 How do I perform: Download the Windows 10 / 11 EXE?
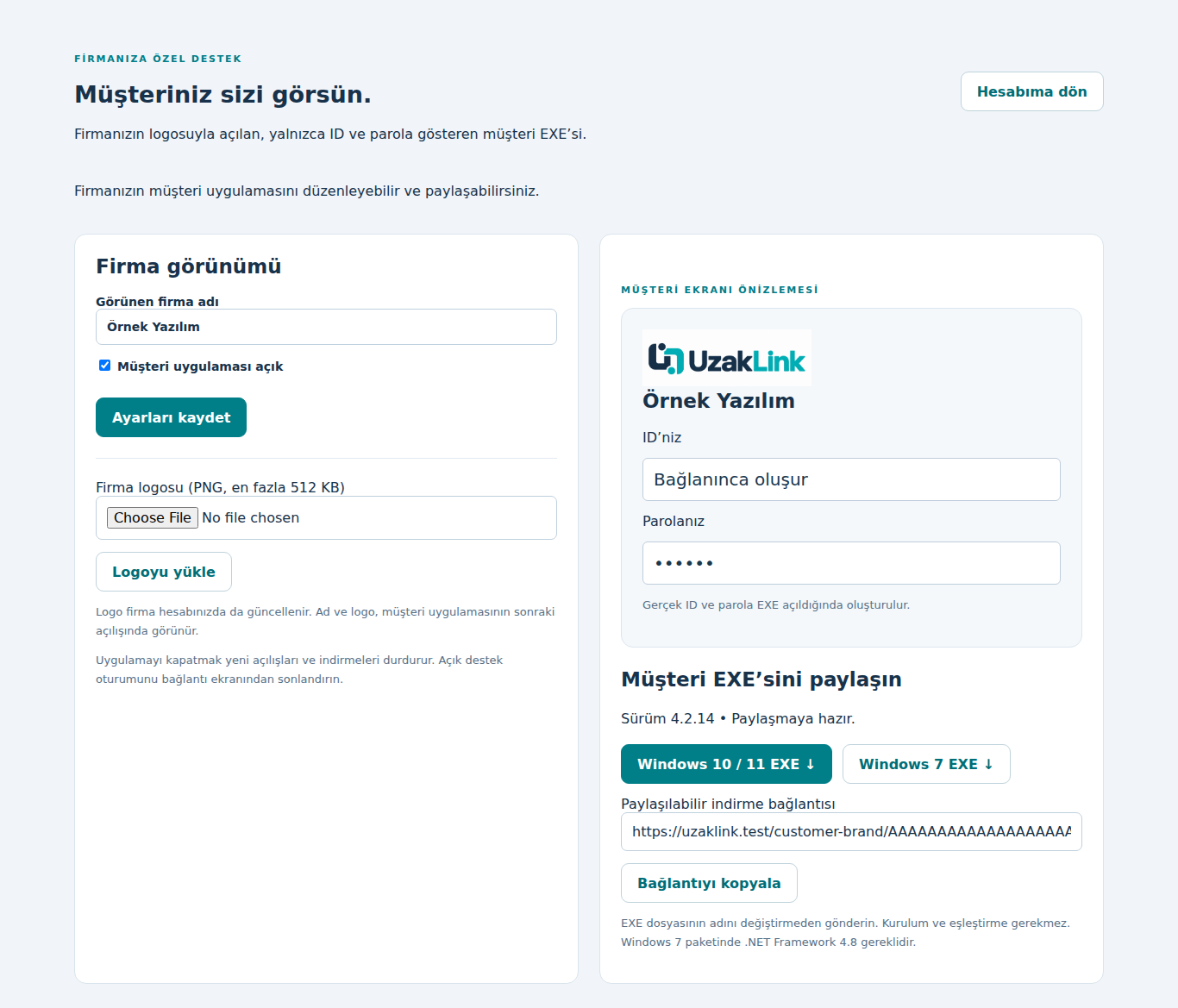[726, 764]
